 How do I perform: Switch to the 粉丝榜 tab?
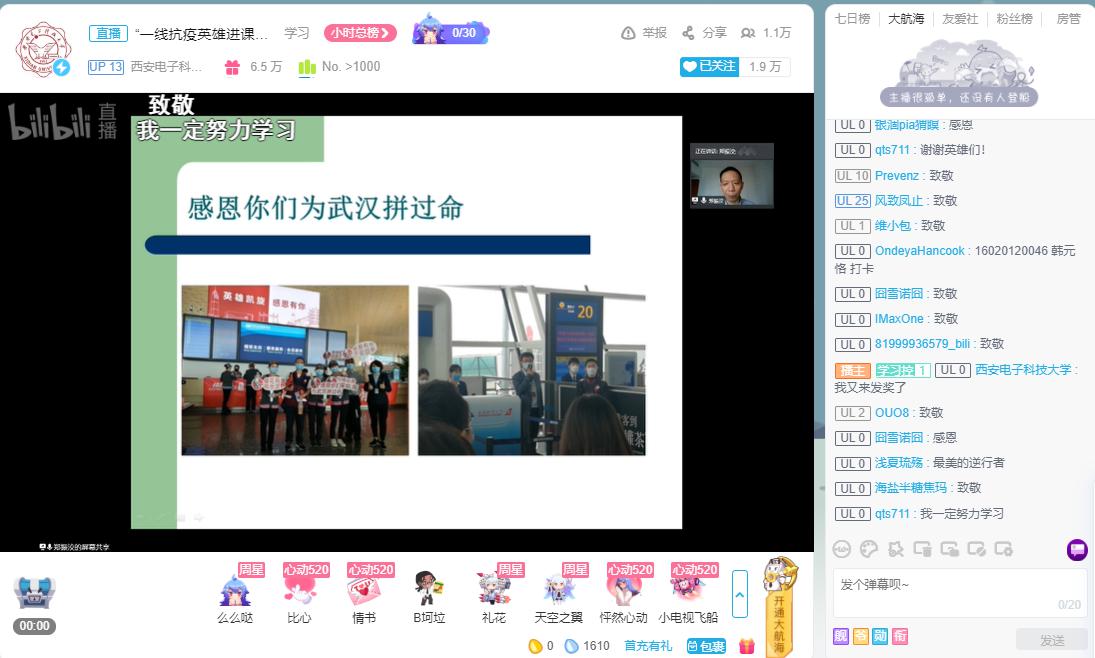tap(1013, 19)
